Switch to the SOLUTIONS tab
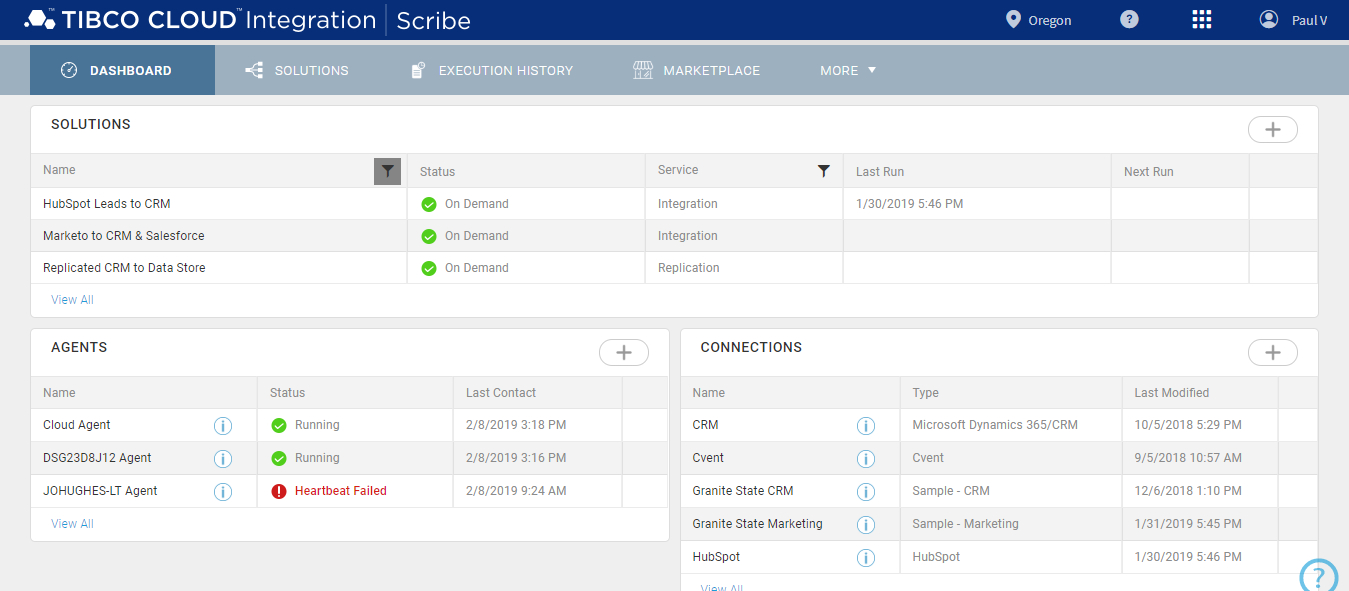 297,70
